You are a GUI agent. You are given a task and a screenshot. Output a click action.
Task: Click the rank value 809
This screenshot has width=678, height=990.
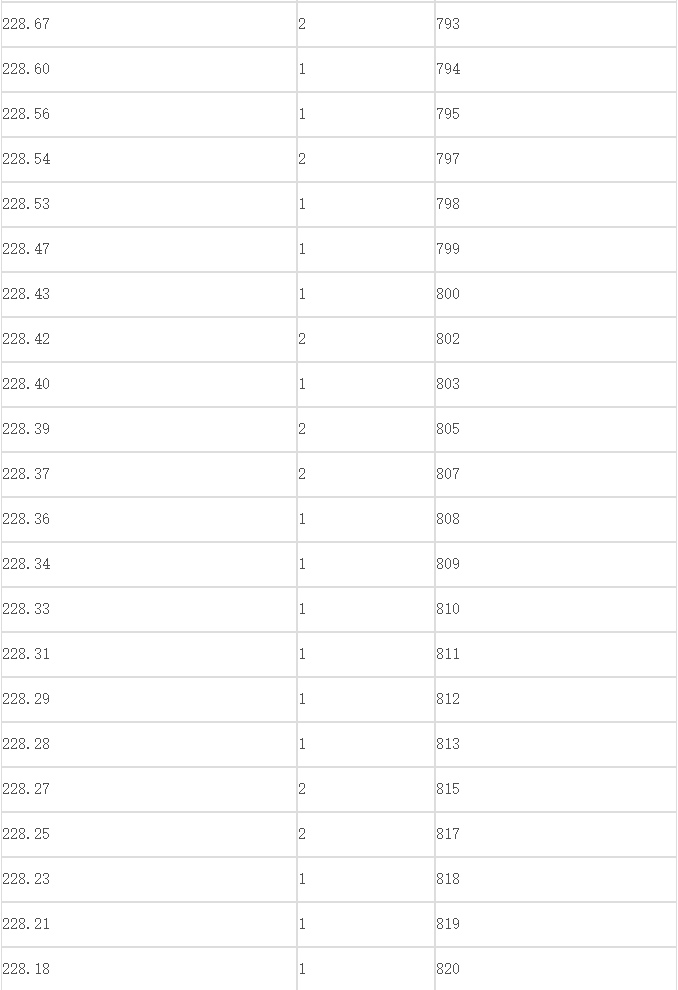pos(555,564)
